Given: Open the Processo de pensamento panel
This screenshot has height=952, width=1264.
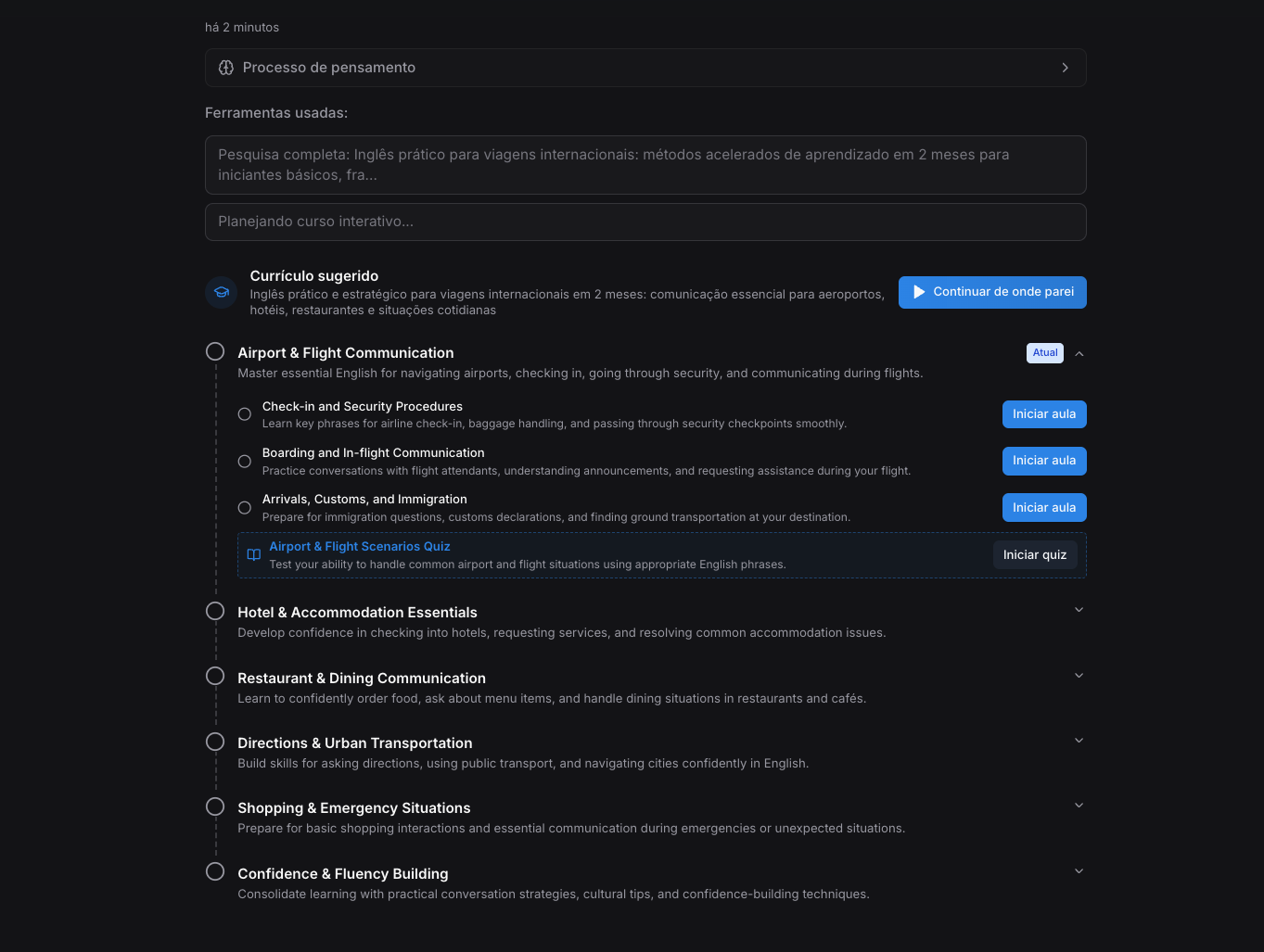Looking at the screenshot, I should coord(645,67).
